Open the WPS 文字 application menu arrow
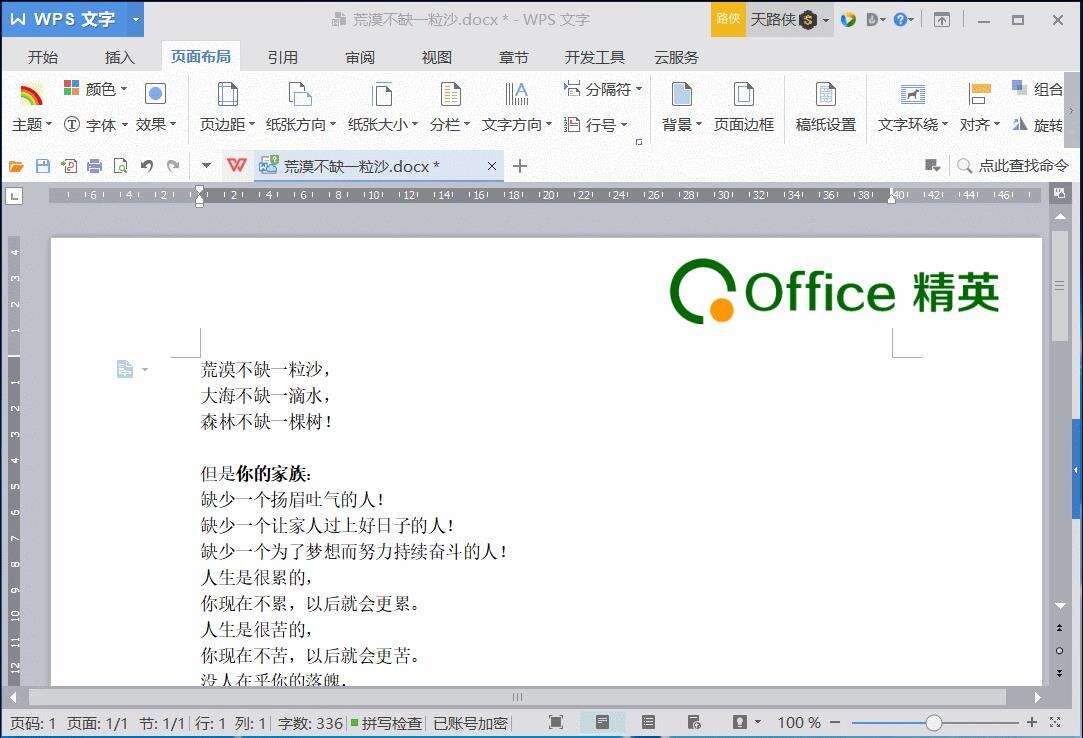This screenshot has height=738, width=1083. tap(135, 19)
